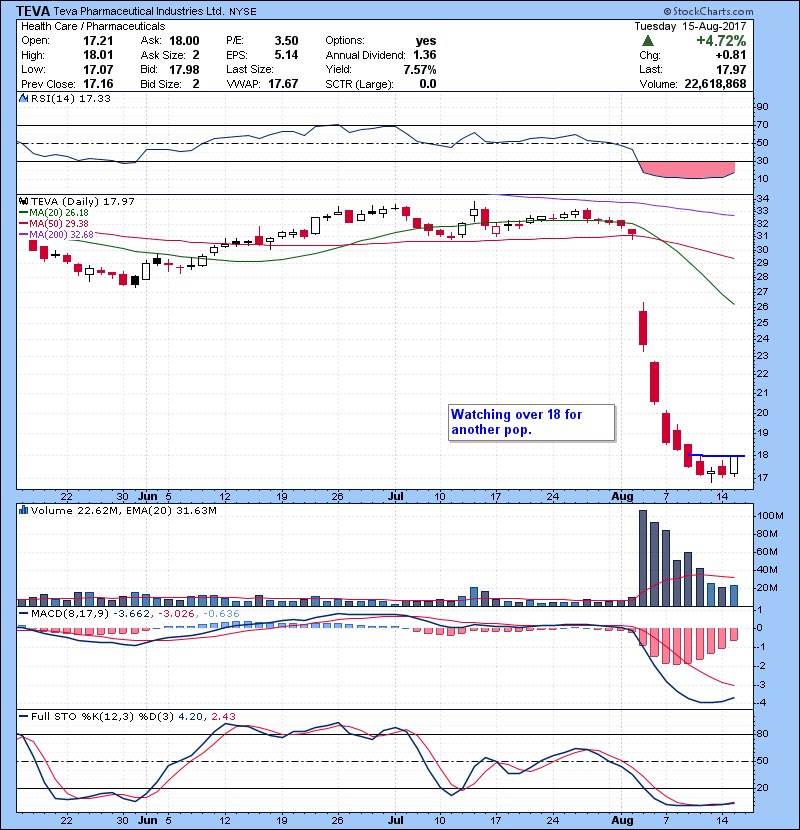Click the Volume panel bar icon
The width and height of the screenshot is (800, 830).
click(x=23, y=510)
